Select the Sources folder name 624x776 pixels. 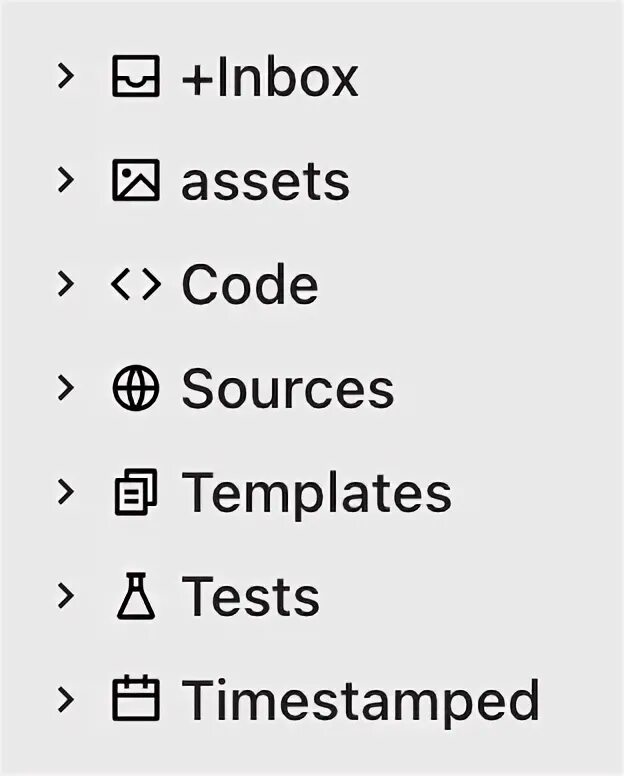[288, 389]
